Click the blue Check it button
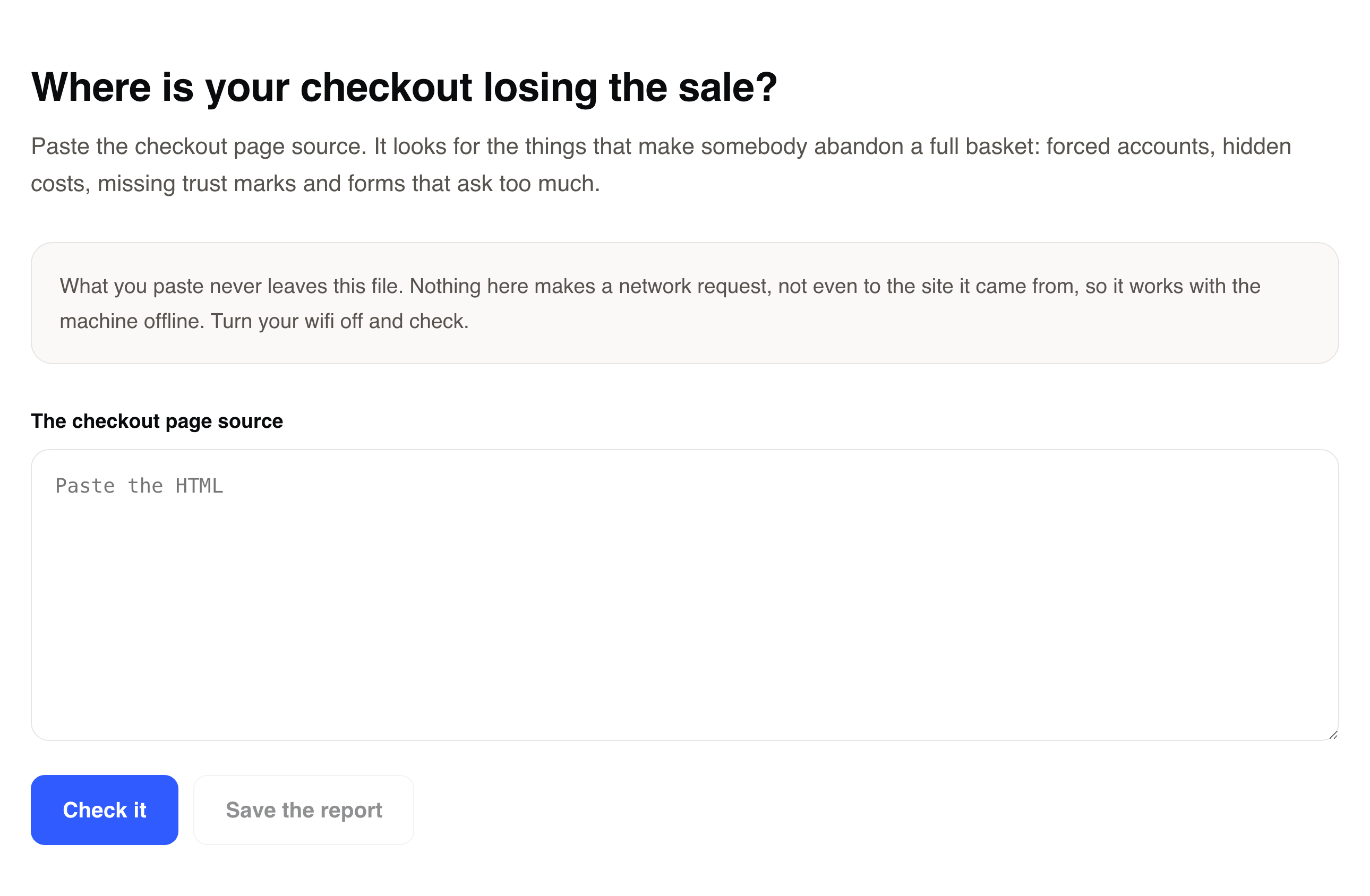The height and width of the screenshot is (896, 1370). pos(104,809)
